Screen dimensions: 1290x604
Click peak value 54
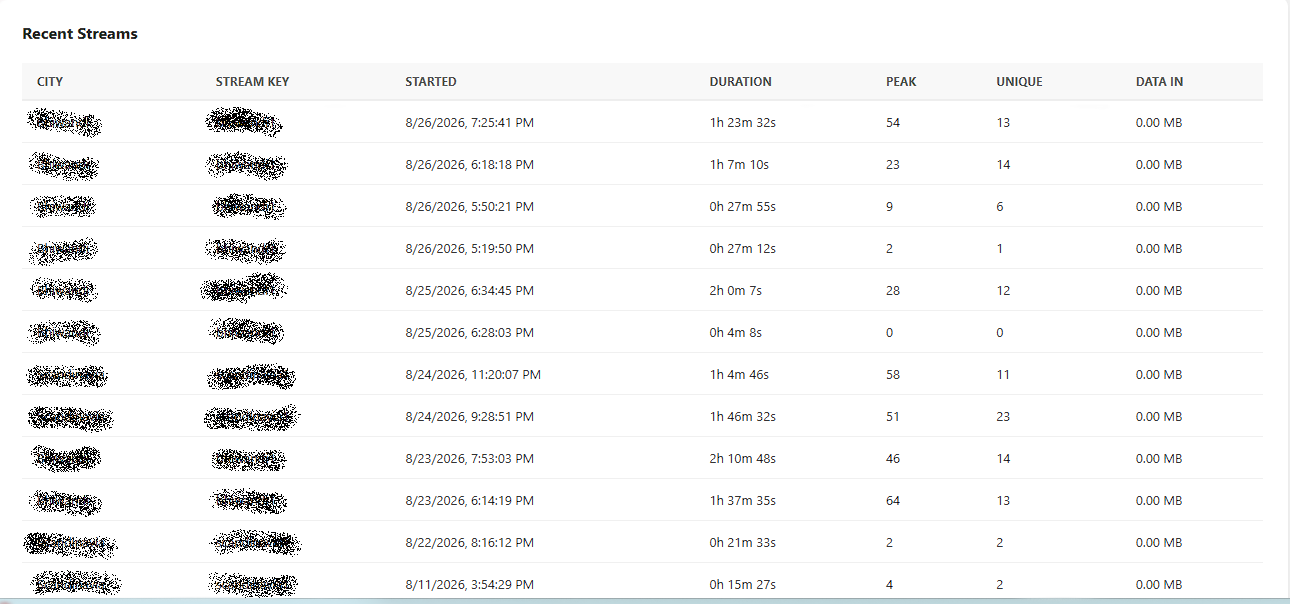(893, 123)
